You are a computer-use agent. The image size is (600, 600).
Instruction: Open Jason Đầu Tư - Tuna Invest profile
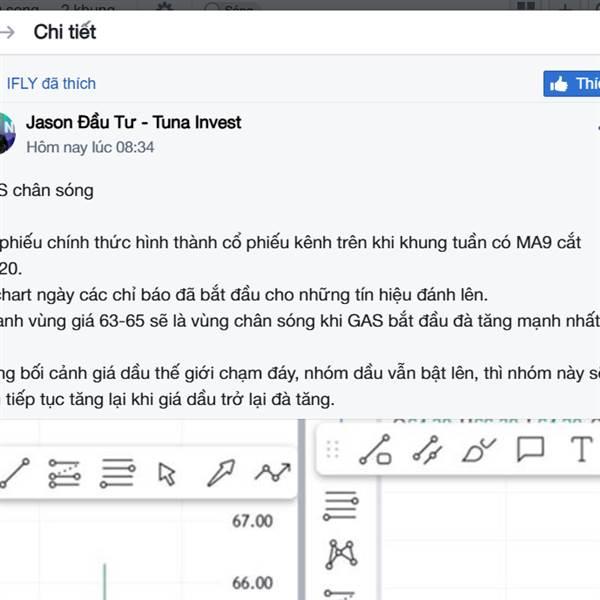[134, 122]
